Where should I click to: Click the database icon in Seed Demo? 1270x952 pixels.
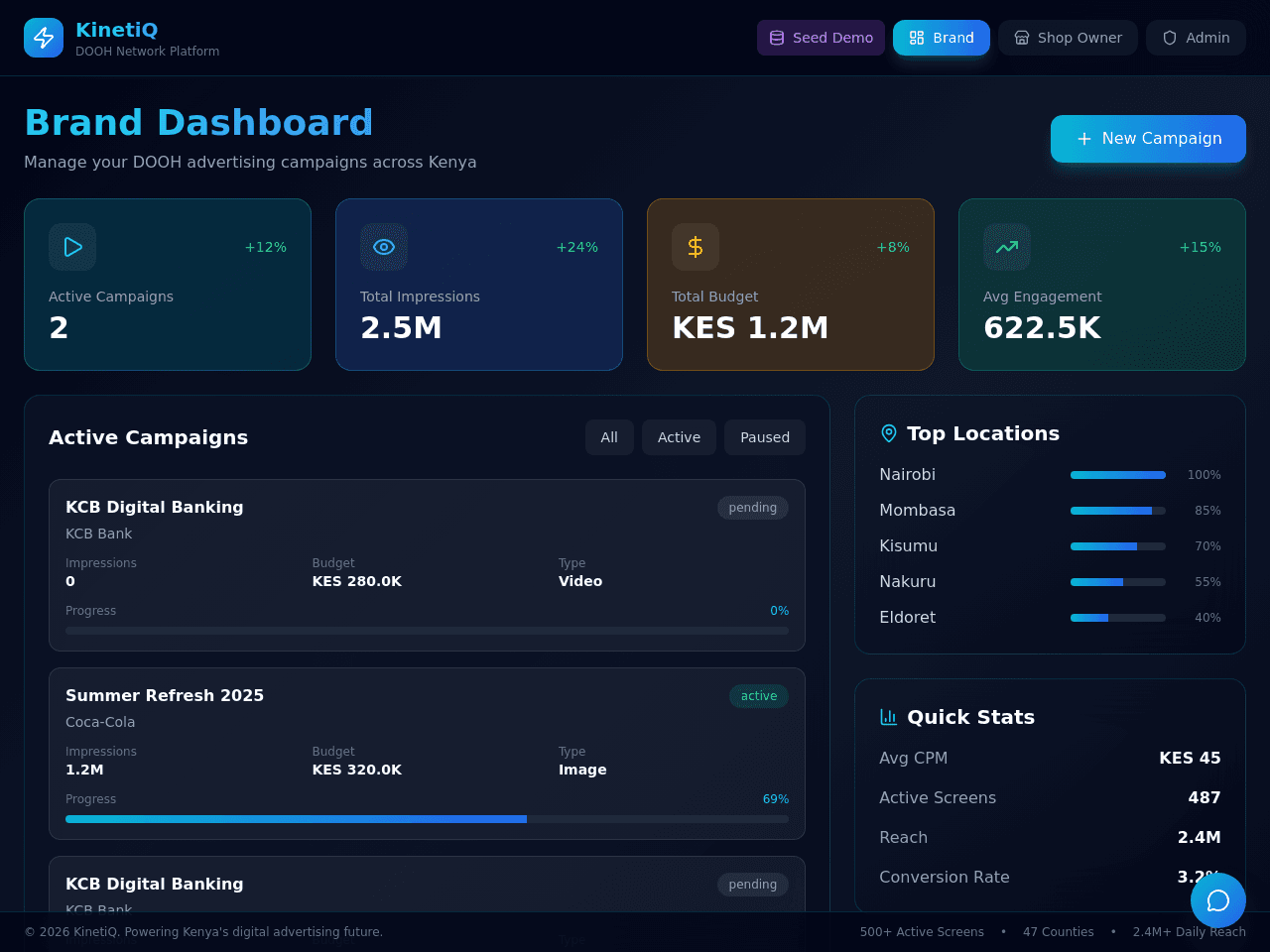click(777, 38)
